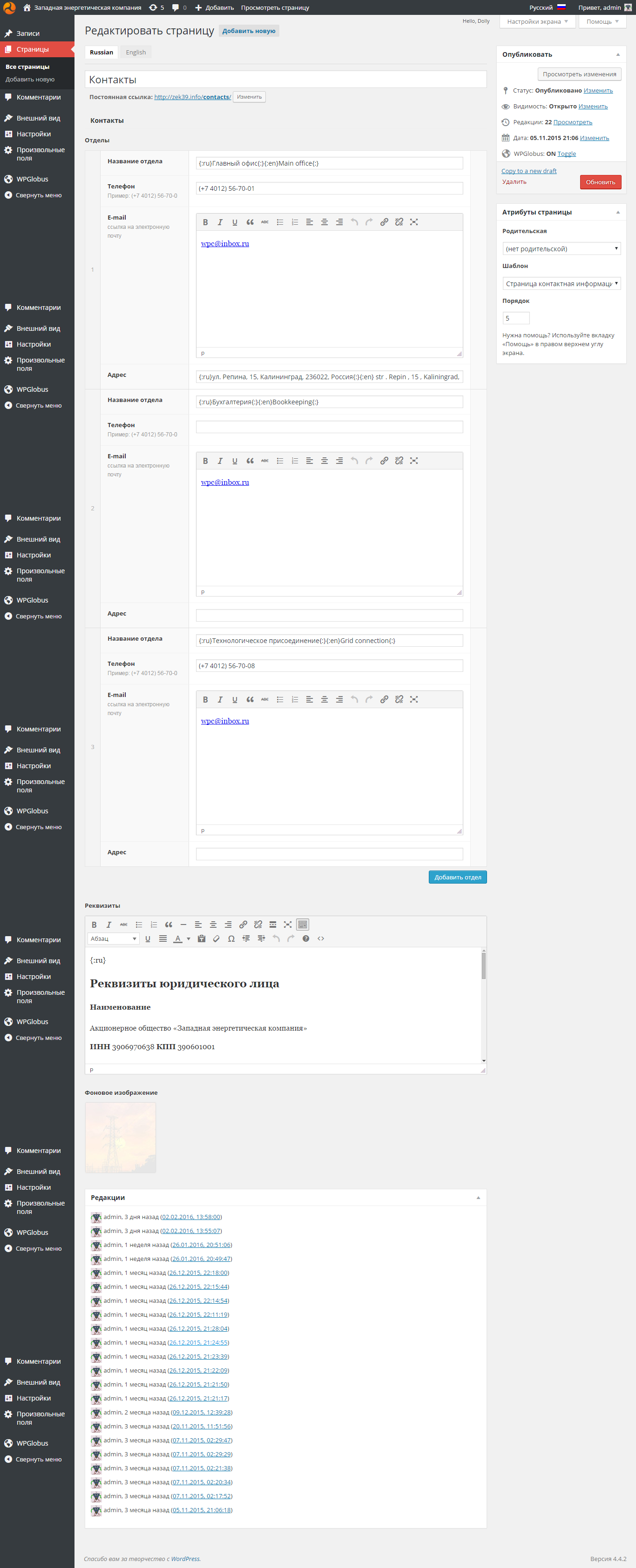Switch to the English language tab

point(136,53)
